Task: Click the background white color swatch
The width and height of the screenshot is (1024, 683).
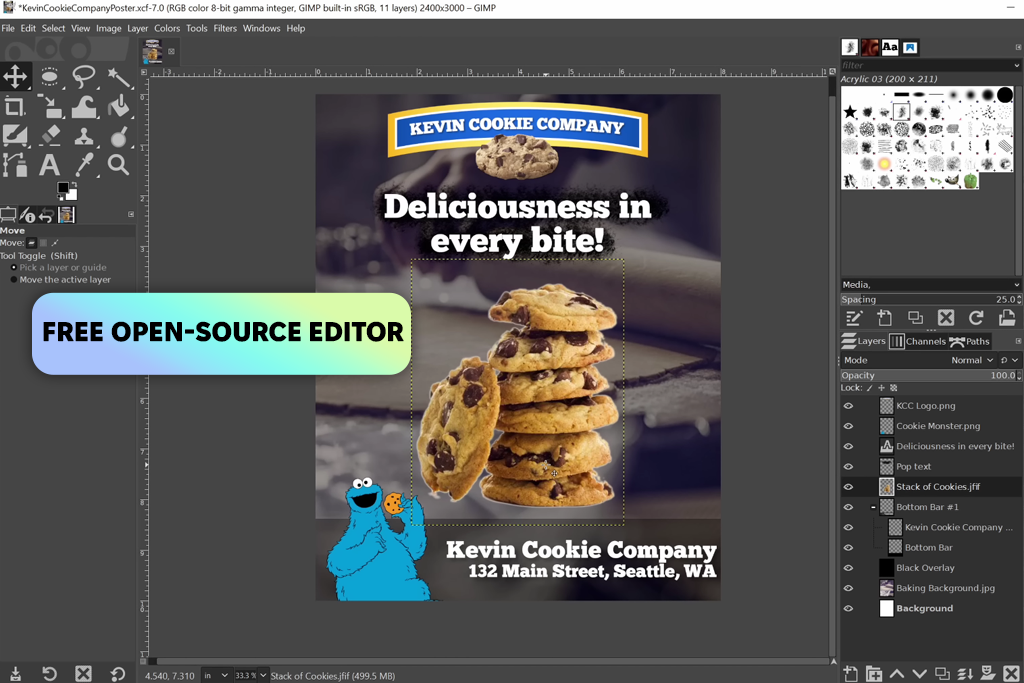Action: (72, 195)
